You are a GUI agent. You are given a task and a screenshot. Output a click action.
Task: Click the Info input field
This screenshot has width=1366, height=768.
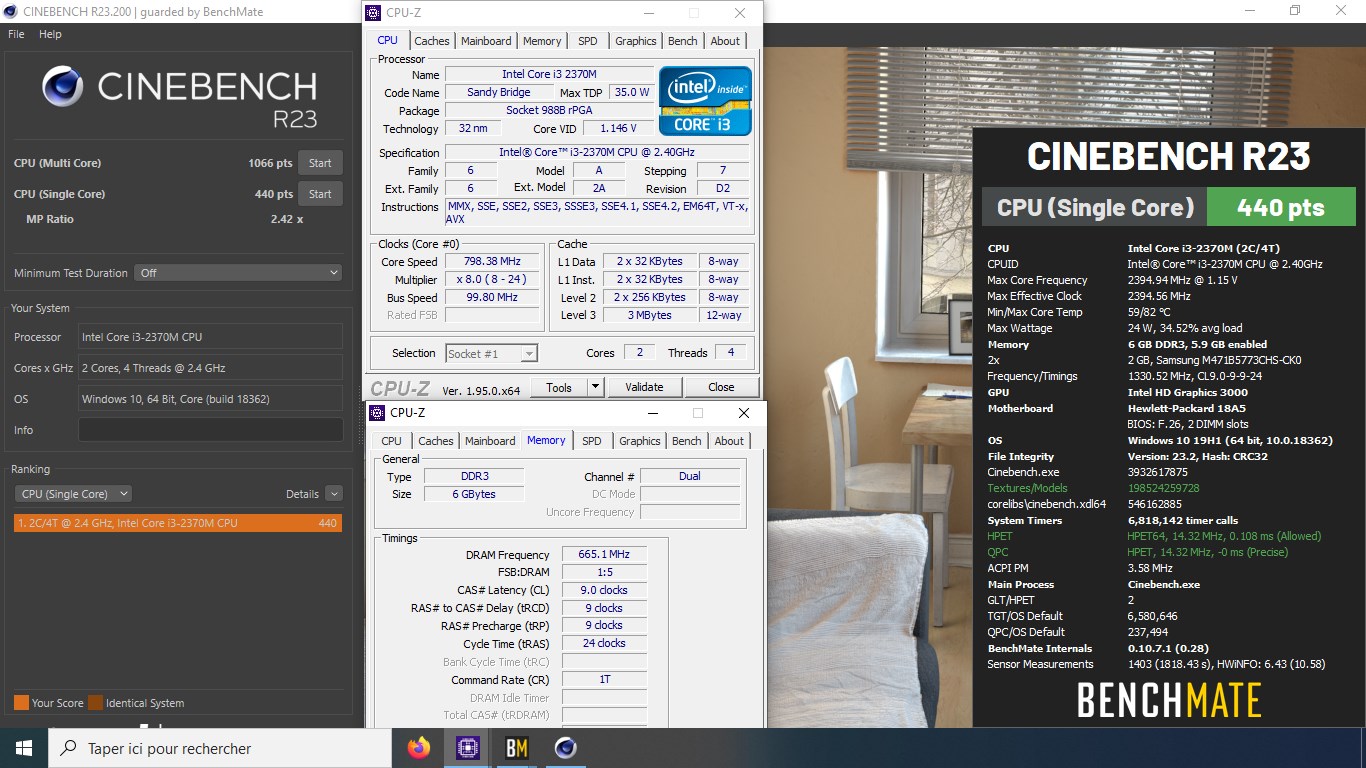coord(210,430)
